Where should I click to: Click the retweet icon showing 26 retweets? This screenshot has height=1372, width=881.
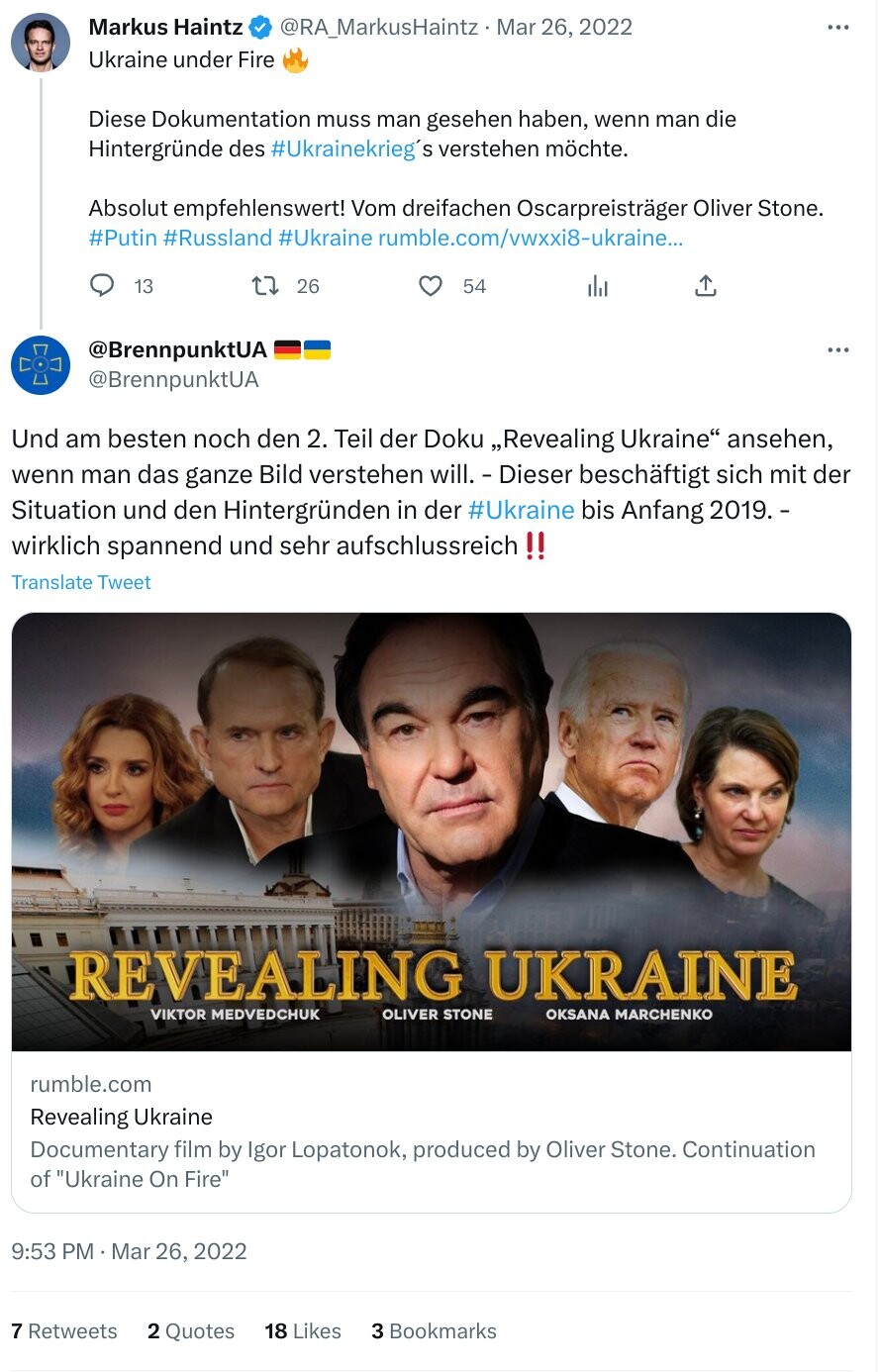coord(263,286)
